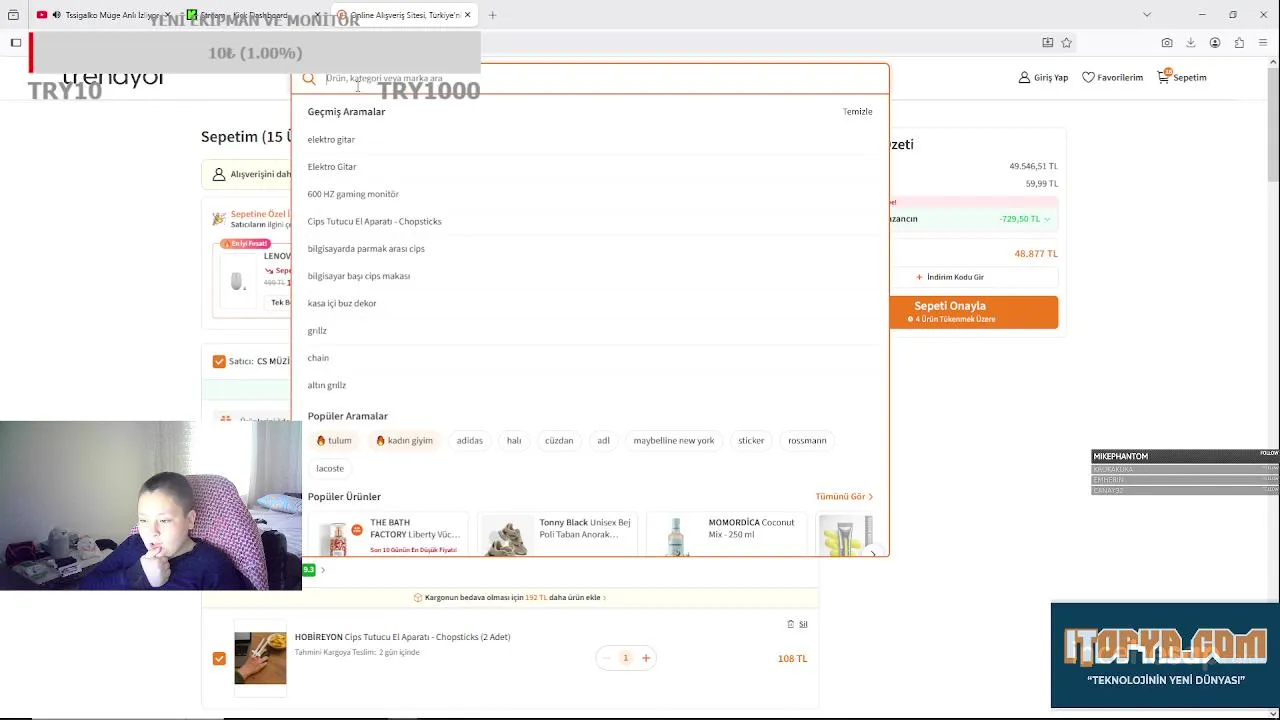Screen dimensions: 1280x720
Task: Open the reader view icon in address bar
Action: (x=1047, y=43)
